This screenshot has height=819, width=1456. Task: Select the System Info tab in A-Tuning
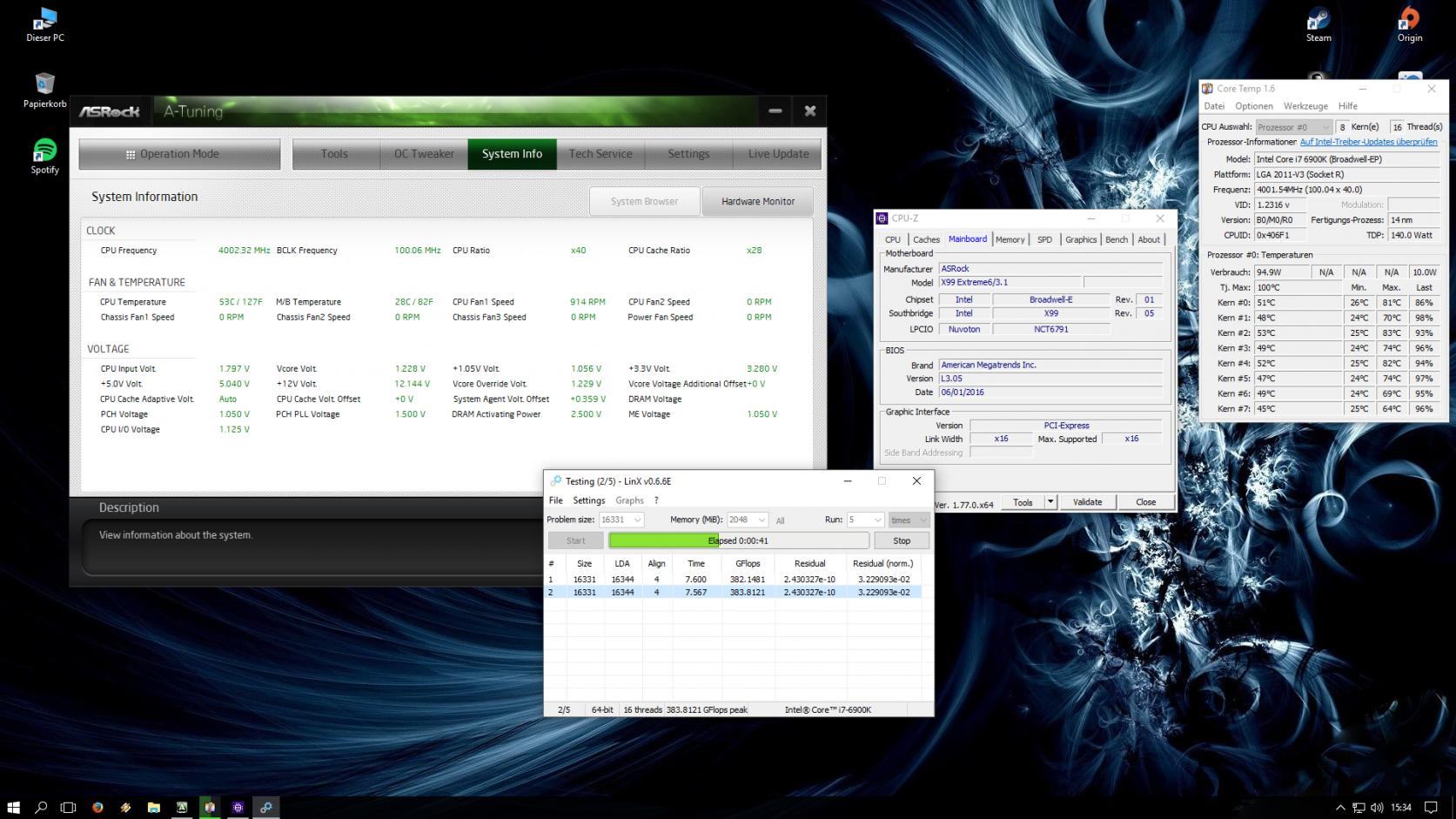512,154
